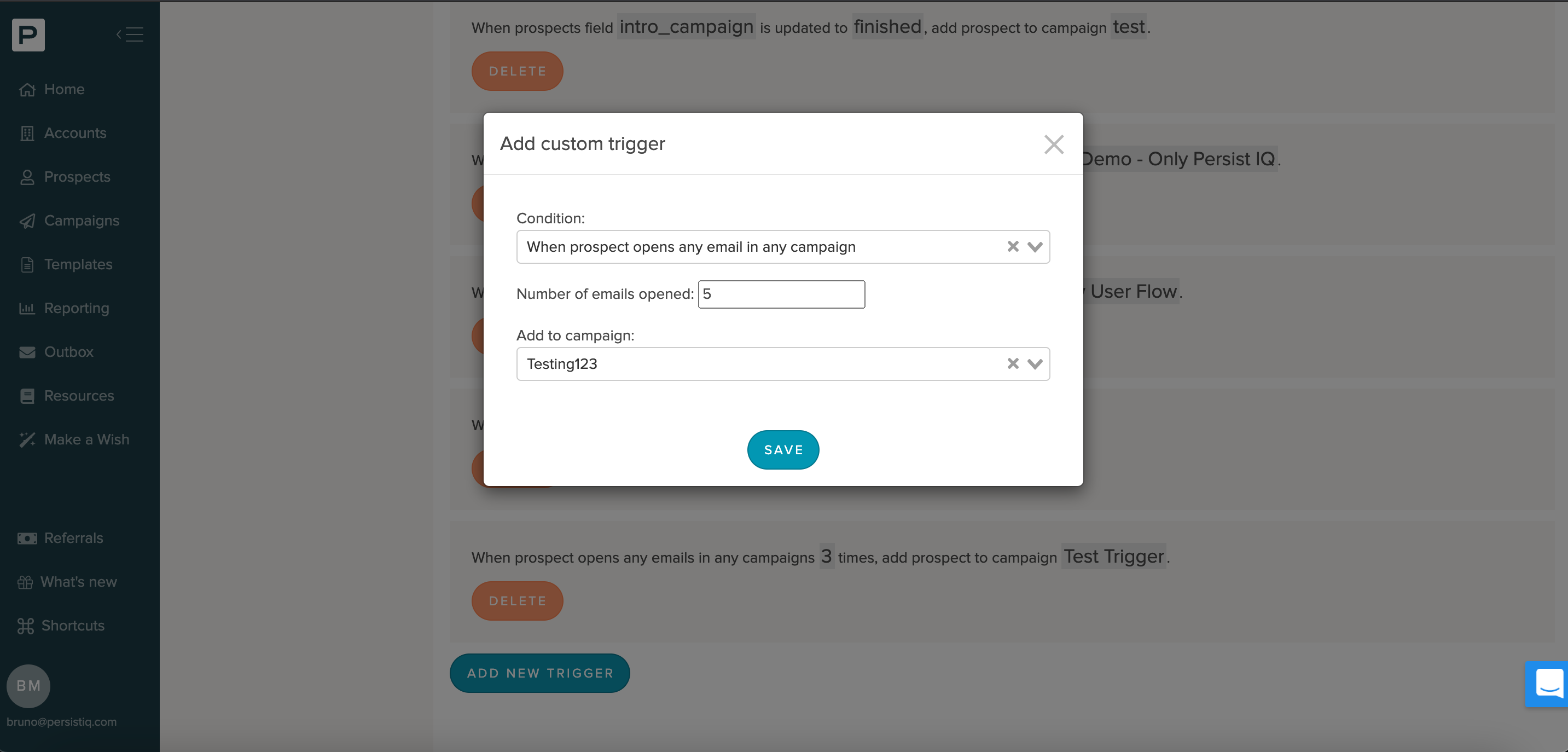
Task: Edit the Number of emails opened field
Action: [x=782, y=294]
